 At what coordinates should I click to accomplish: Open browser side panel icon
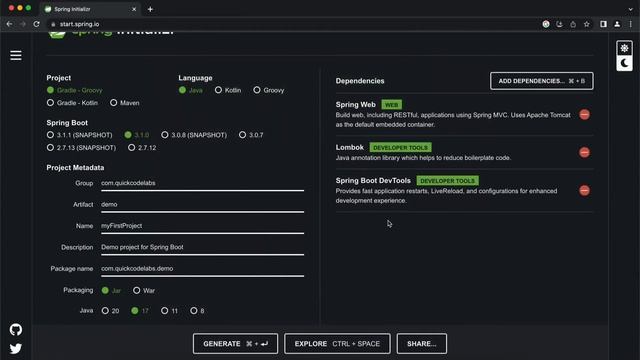(603, 24)
